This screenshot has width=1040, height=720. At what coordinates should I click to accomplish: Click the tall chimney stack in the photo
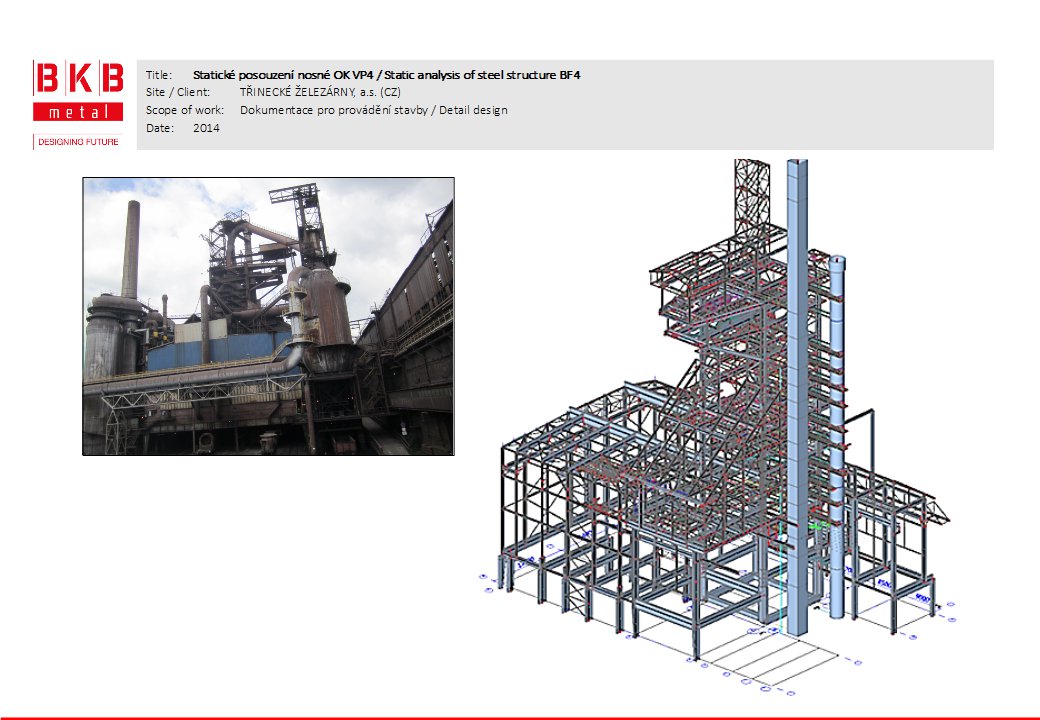(130, 250)
